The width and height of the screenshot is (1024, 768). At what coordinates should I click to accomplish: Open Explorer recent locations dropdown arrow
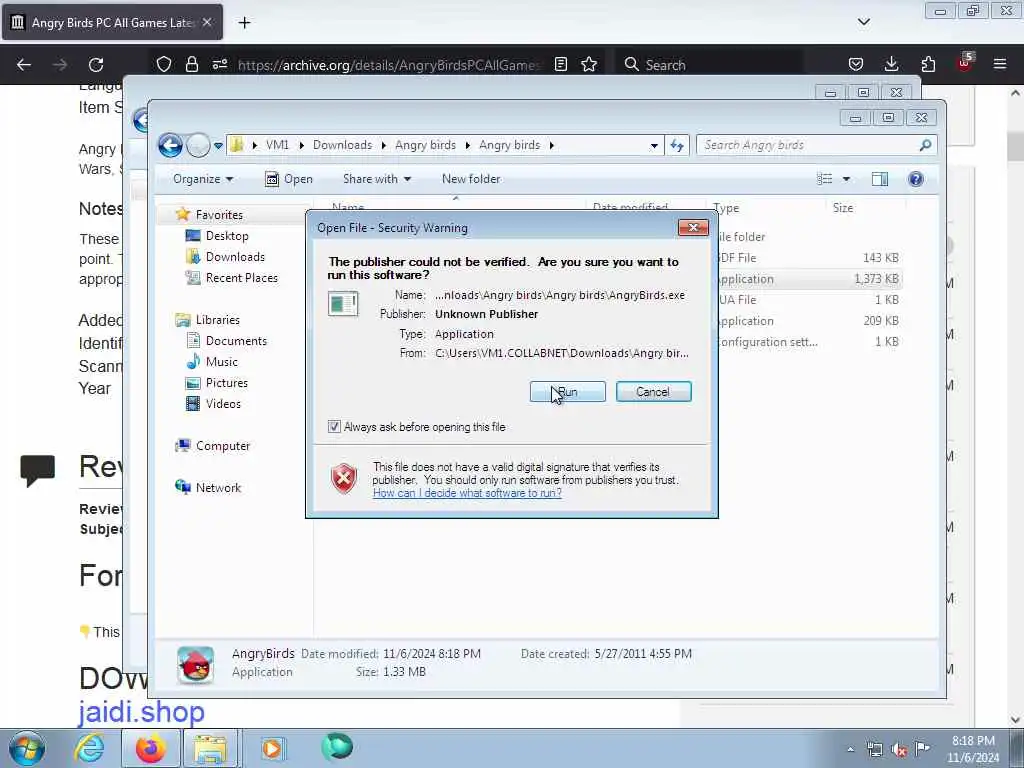[x=218, y=146]
